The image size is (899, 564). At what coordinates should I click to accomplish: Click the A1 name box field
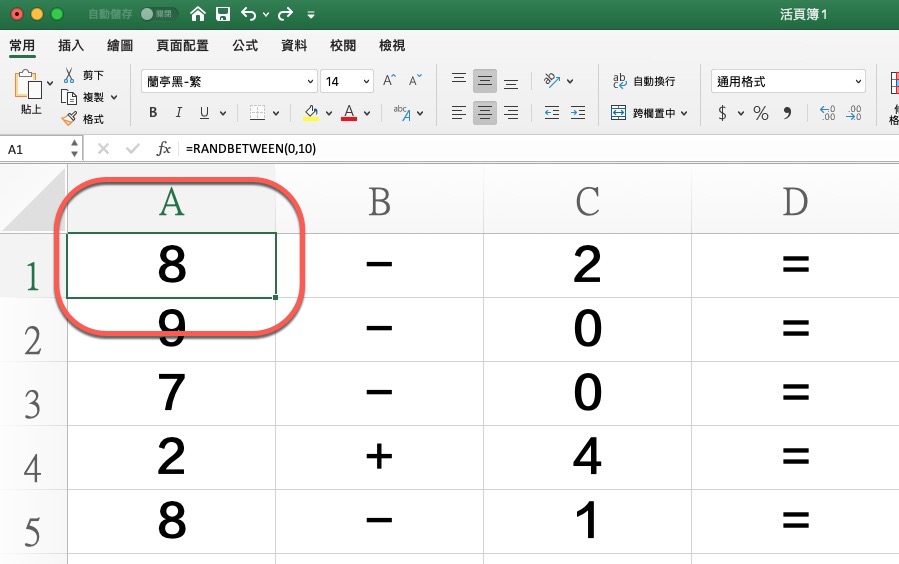[35, 148]
